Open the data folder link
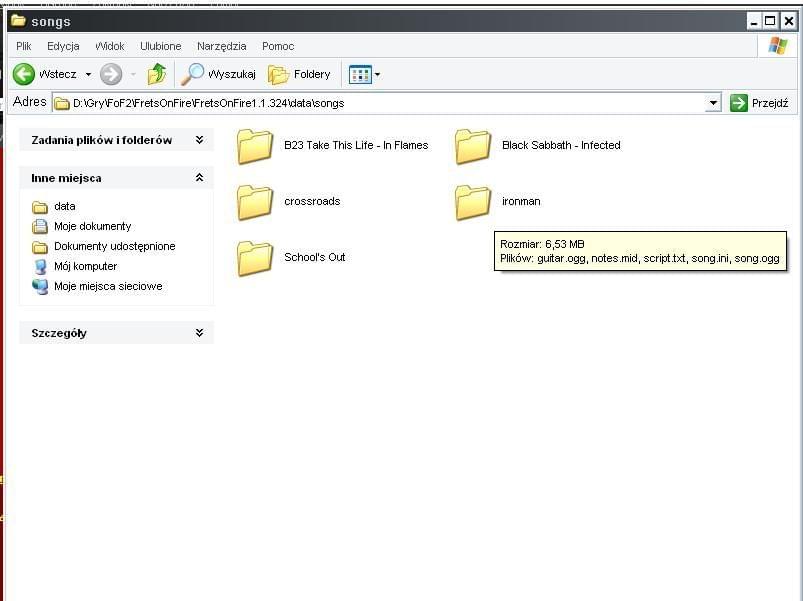 point(65,206)
